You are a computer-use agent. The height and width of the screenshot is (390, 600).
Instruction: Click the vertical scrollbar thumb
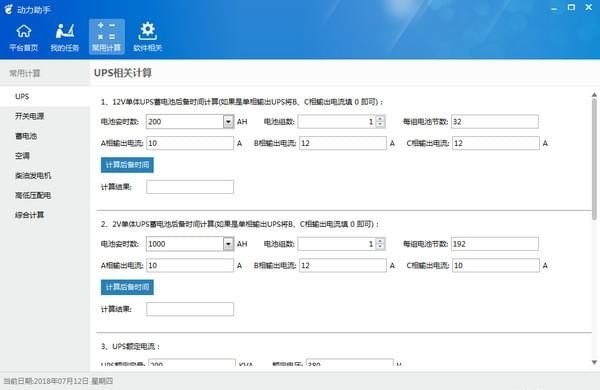pyautogui.click(x=594, y=159)
